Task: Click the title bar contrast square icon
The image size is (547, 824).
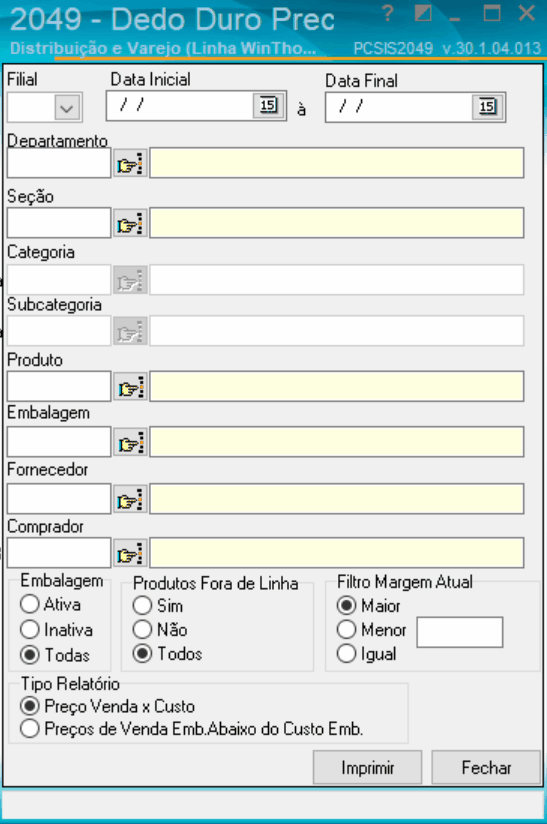Action: 422,13
